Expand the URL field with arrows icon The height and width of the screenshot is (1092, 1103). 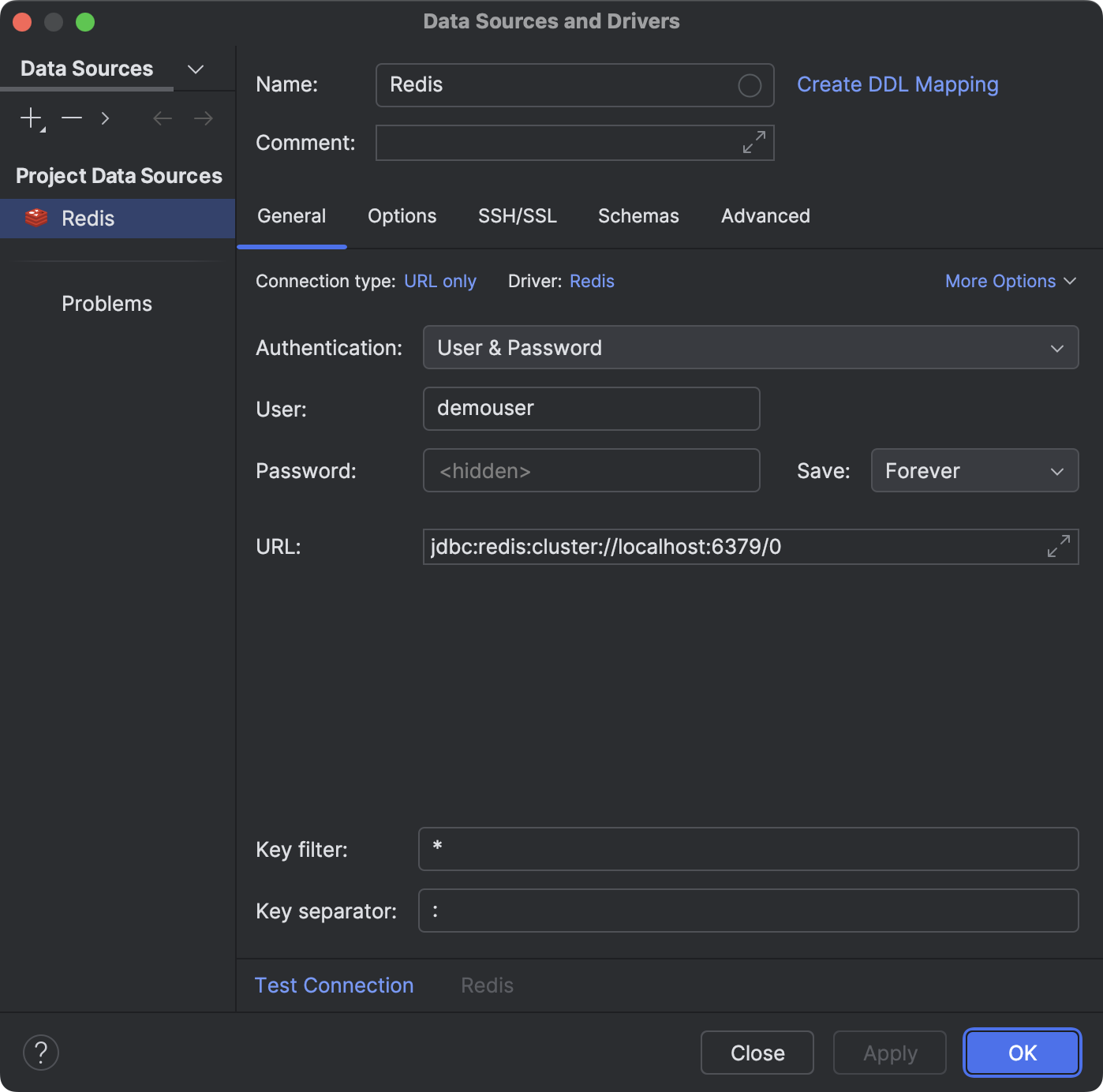click(1058, 546)
